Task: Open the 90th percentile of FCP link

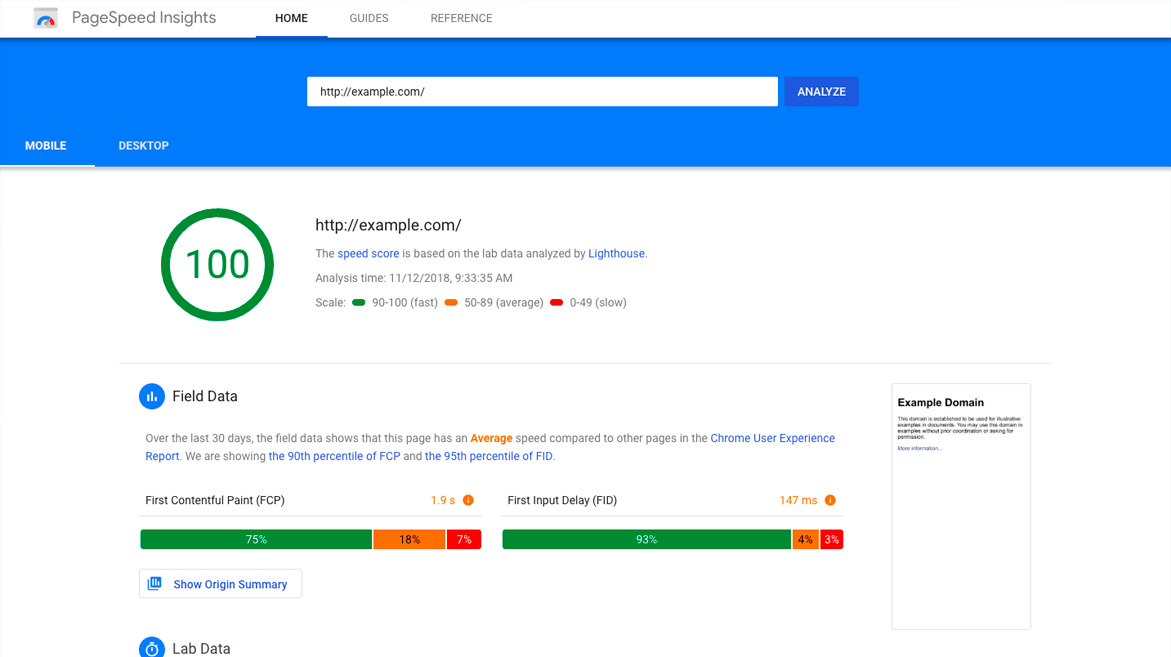Action: point(335,456)
